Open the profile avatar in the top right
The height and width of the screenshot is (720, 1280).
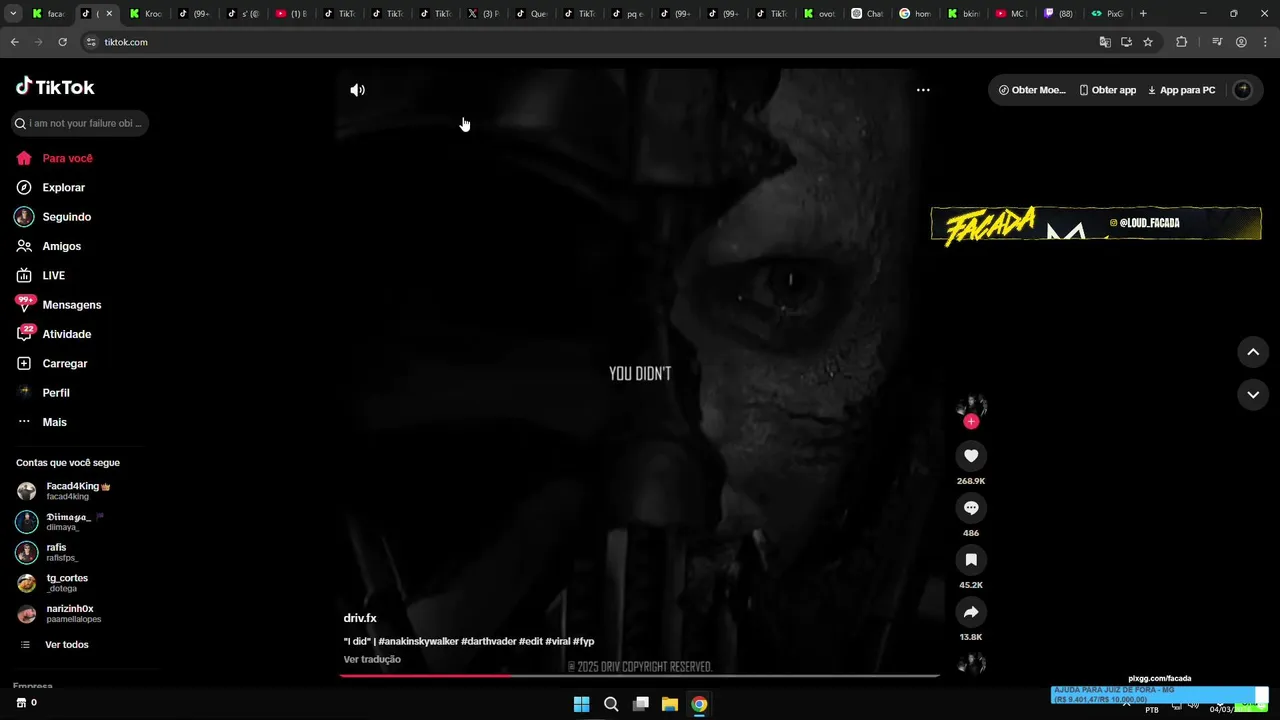click(x=1243, y=90)
